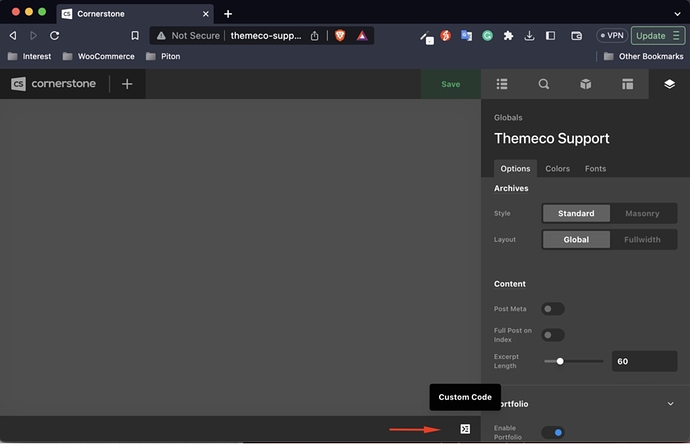
Task: Open the Interest bookmarks folder
Action: click(x=29, y=56)
